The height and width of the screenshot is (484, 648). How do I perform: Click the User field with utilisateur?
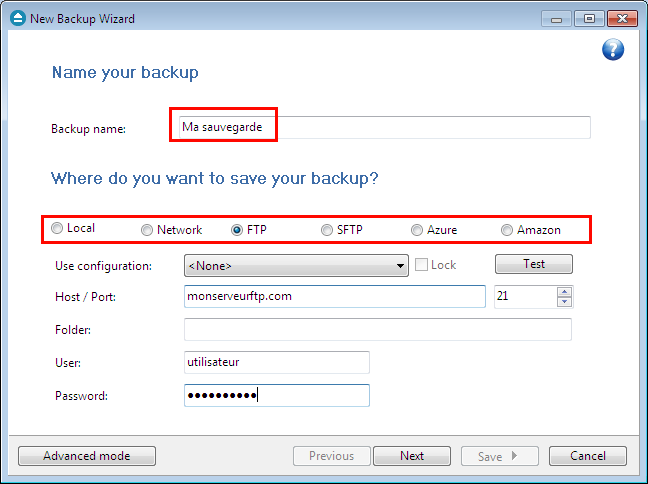(277, 362)
